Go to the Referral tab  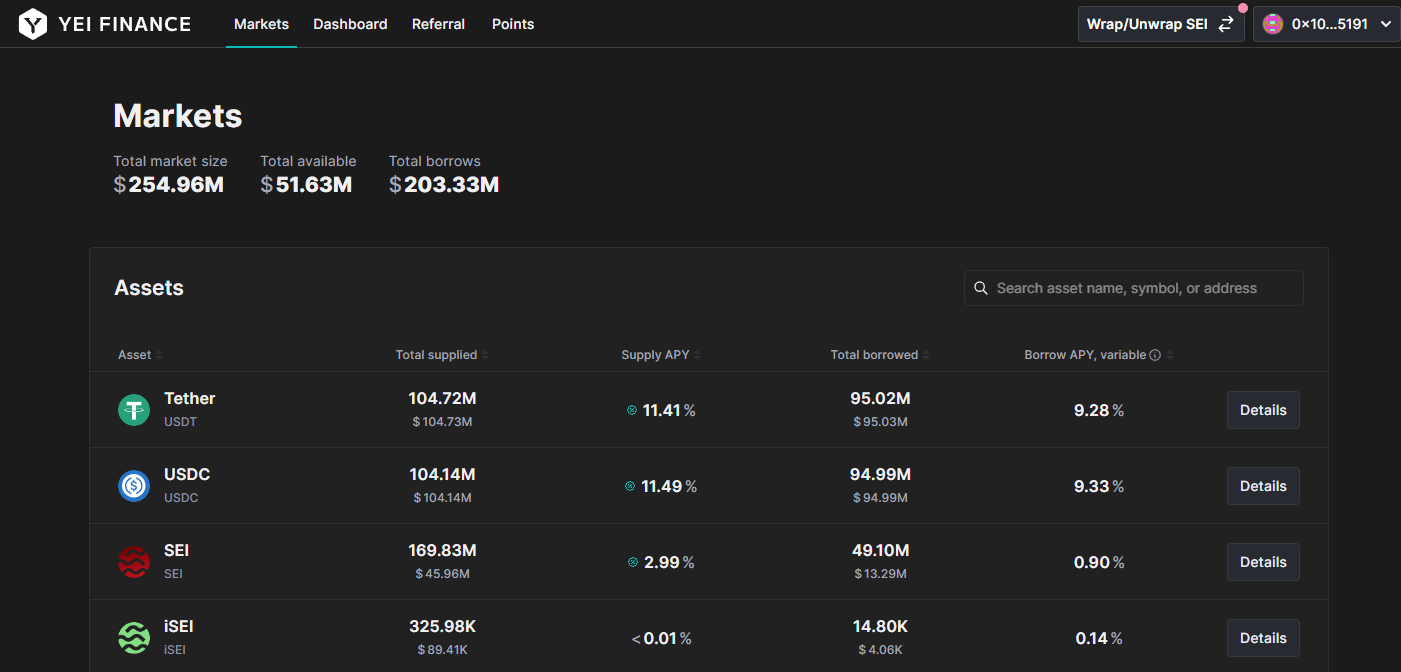pyautogui.click(x=438, y=24)
